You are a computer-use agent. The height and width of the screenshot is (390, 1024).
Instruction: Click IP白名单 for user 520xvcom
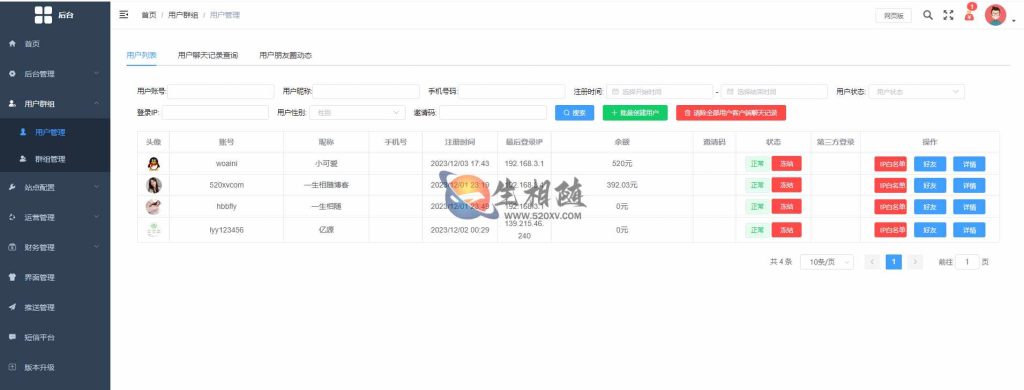[891, 185]
